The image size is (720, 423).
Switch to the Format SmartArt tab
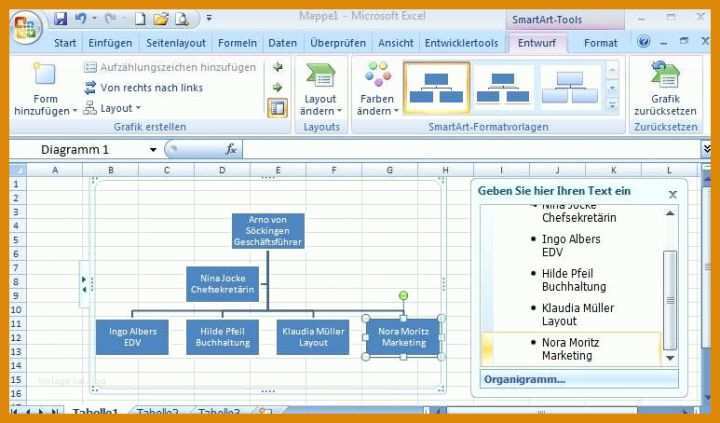pyautogui.click(x=601, y=43)
